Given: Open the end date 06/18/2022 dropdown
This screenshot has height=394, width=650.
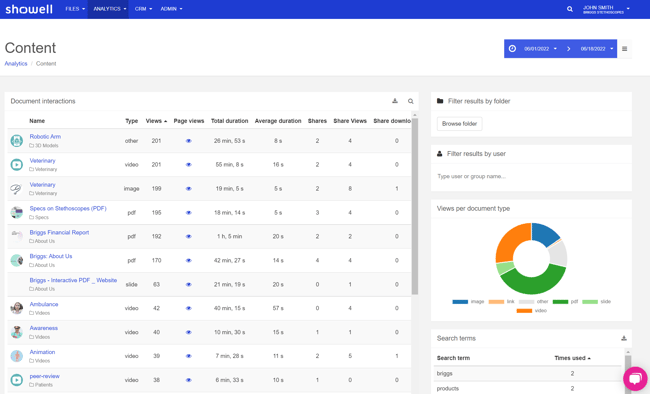Looking at the screenshot, I should pyautogui.click(x=597, y=49).
